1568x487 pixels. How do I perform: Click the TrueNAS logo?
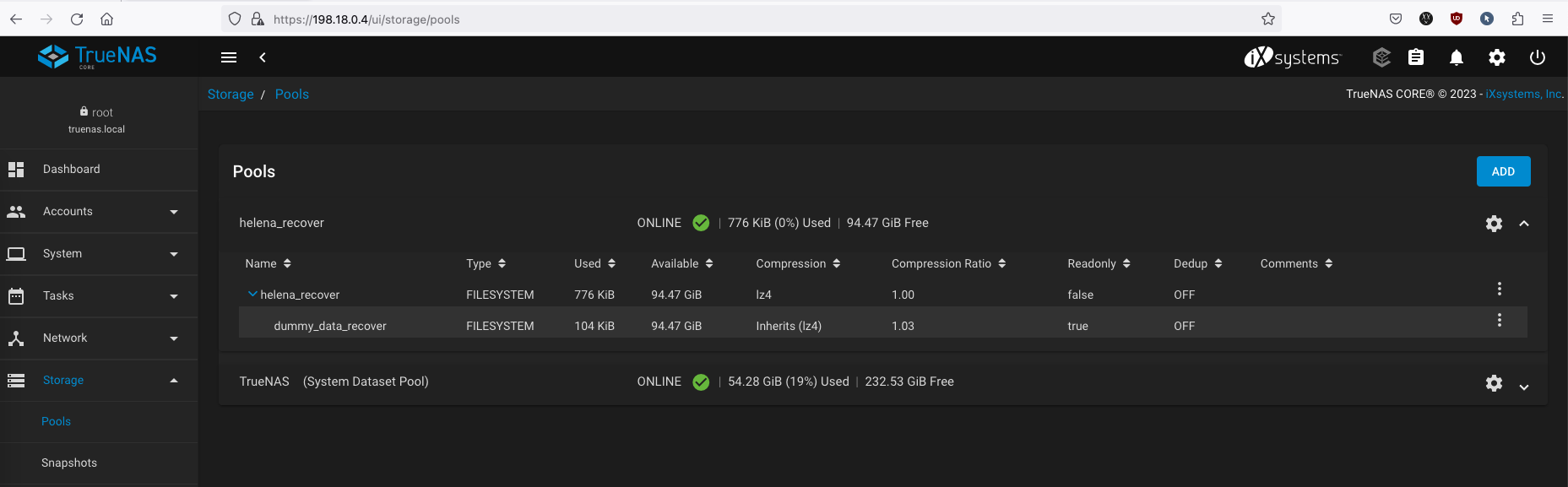[x=98, y=57]
